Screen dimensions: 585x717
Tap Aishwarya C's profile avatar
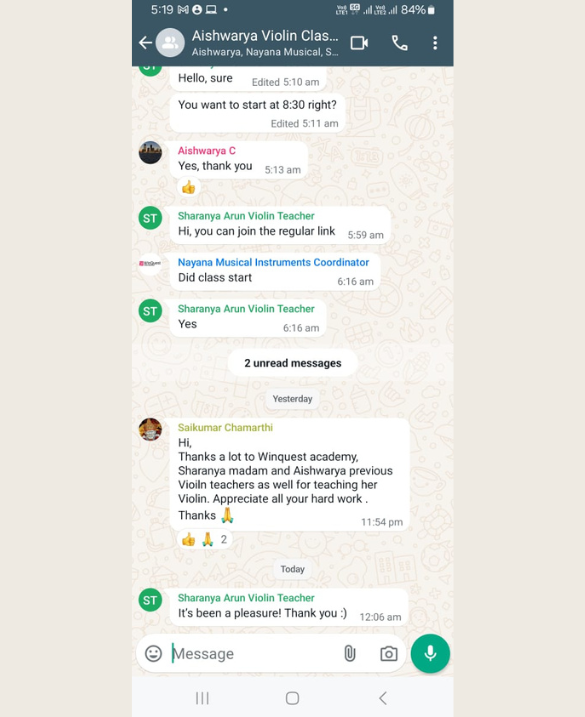150,152
